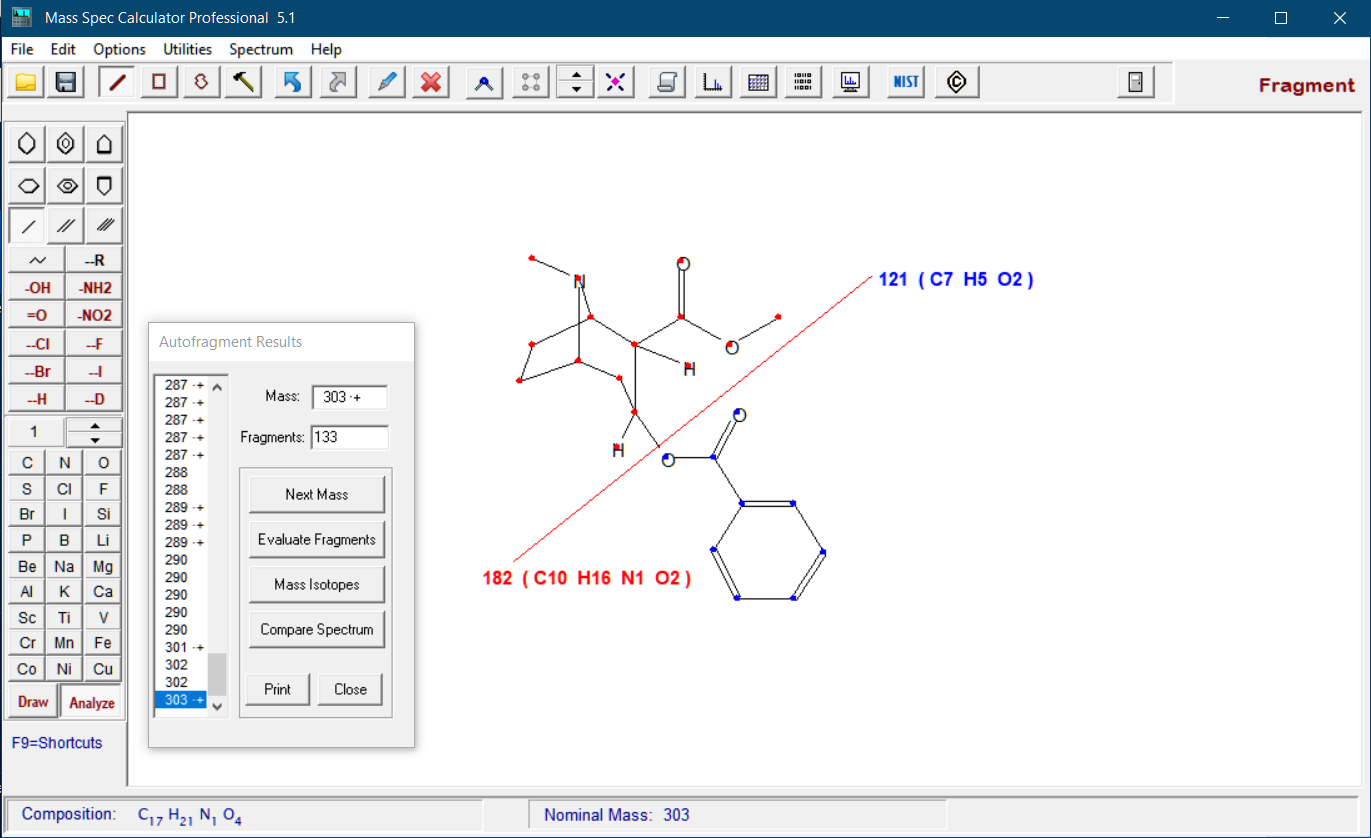Add an --R group substituent
This screenshot has height=838, width=1371.
pos(94,260)
